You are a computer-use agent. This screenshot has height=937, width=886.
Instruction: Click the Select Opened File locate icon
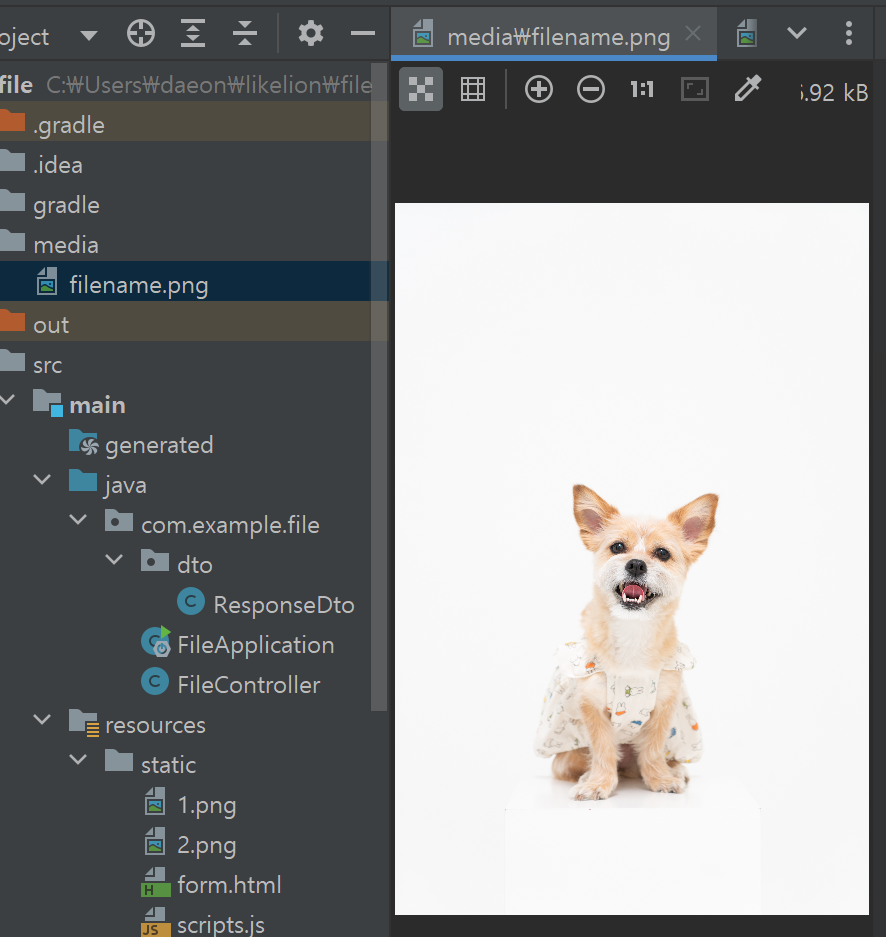(x=141, y=33)
